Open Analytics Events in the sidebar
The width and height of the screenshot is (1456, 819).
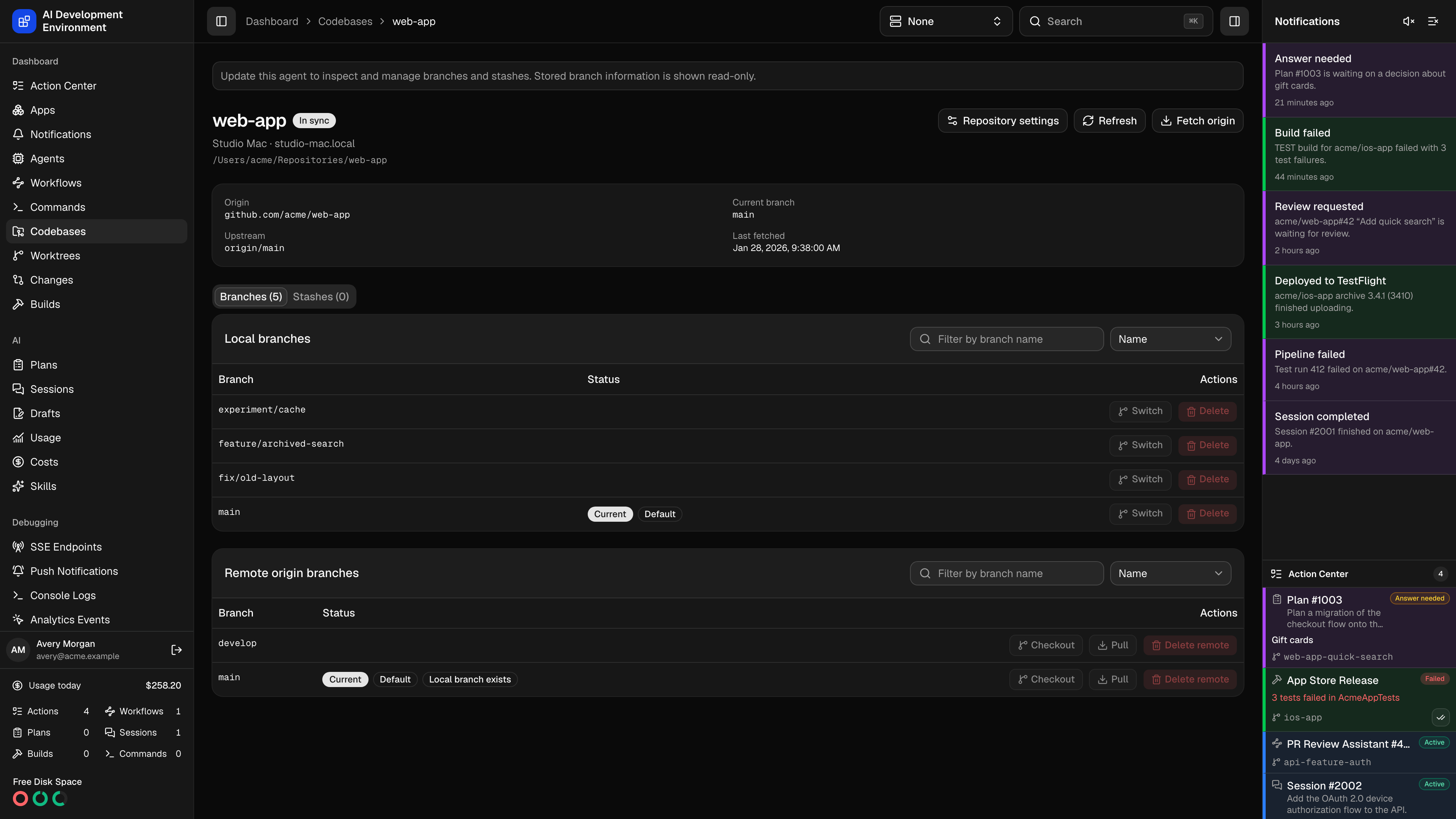pyautogui.click(x=97, y=620)
